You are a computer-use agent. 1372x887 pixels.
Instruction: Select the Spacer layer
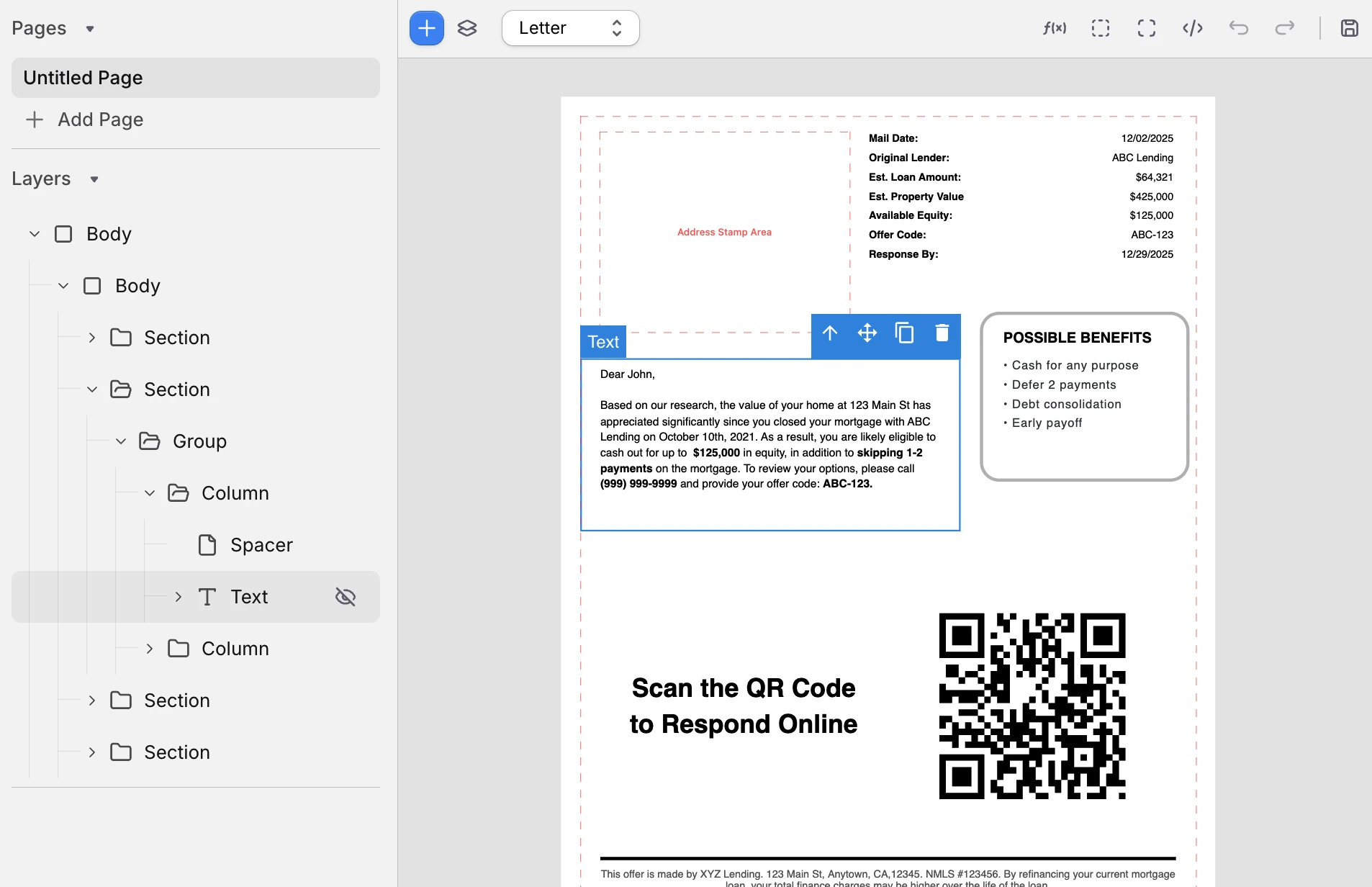pyautogui.click(x=261, y=545)
